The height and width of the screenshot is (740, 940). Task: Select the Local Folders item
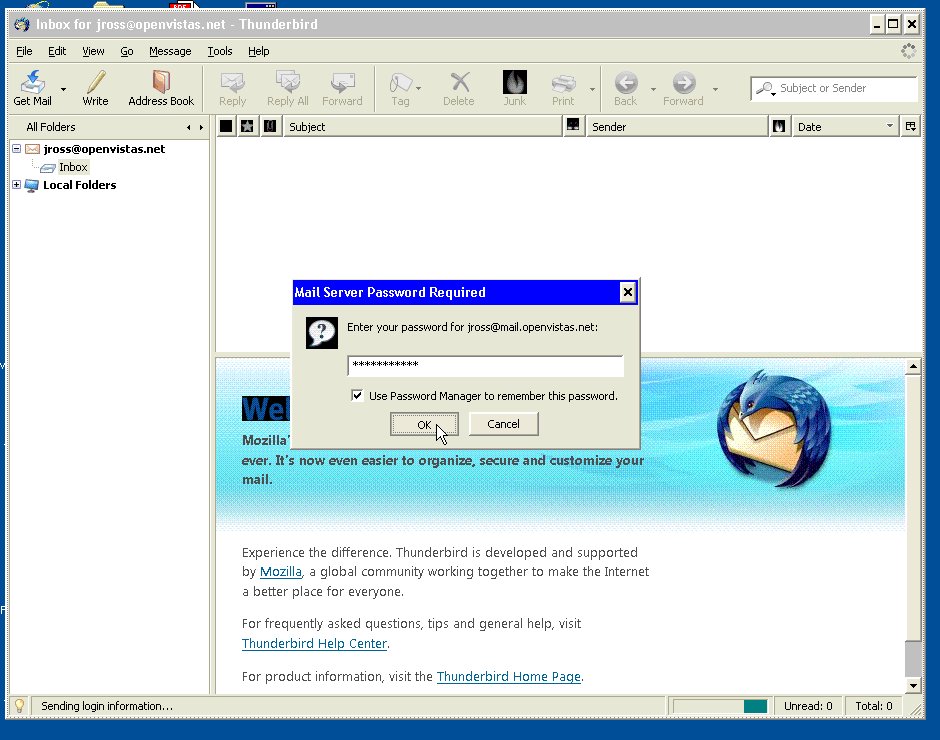coord(80,185)
